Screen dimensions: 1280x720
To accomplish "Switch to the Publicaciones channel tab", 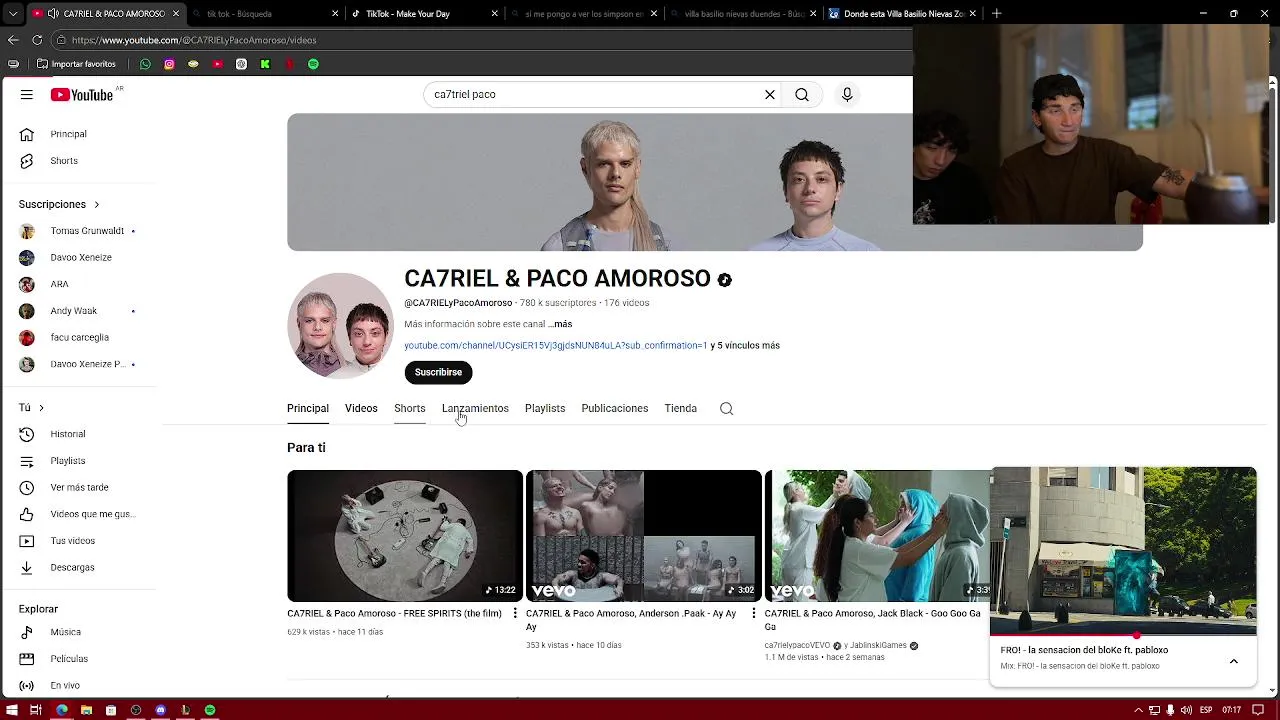I will click(615, 408).
